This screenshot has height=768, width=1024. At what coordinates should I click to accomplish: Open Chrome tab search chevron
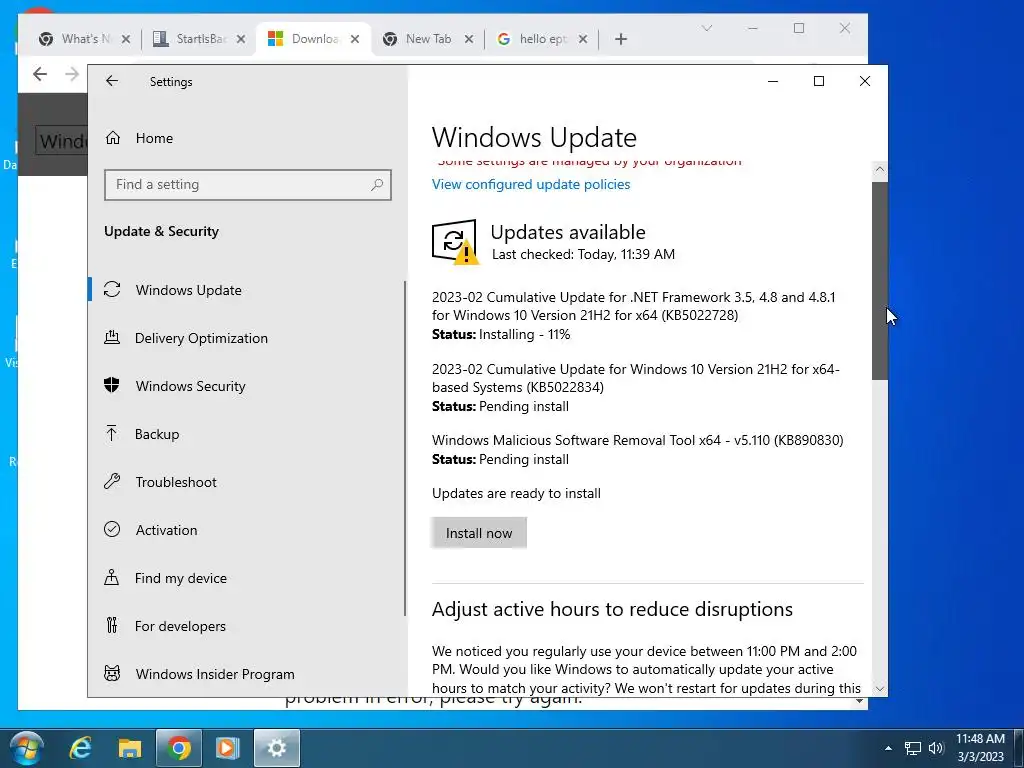click(x=707, y=28)
